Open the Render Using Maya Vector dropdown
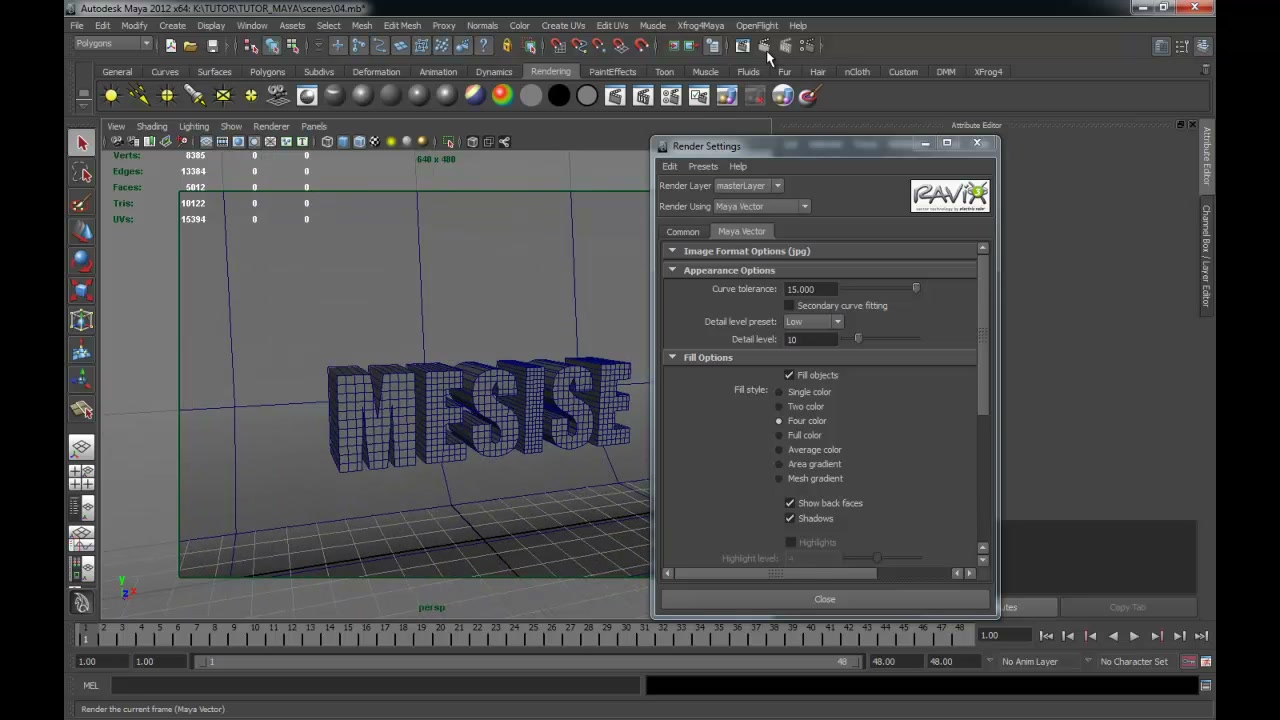 pos(762,206)
